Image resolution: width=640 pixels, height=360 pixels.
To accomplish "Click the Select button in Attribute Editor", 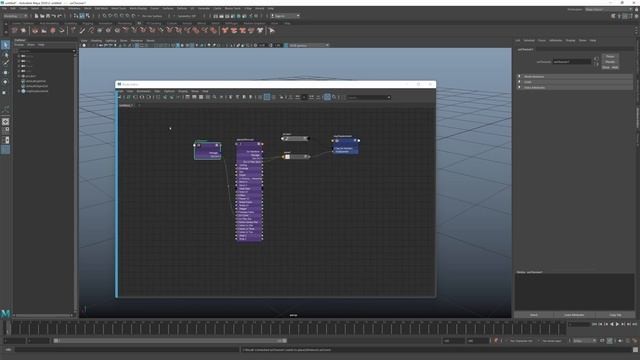I will pyautogui.click(x=533, y=315).
